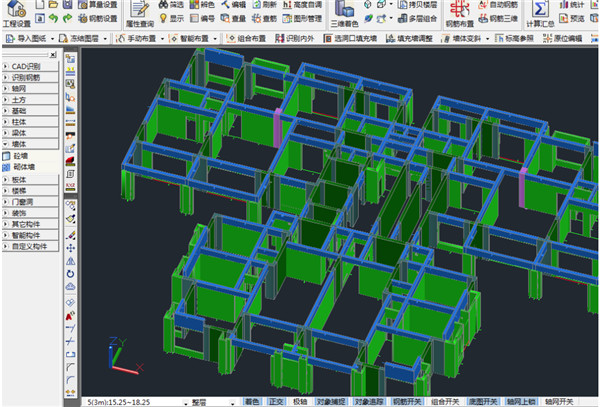
Task: Click the 查筋 rebar check tool
Action: coord(264,18)
